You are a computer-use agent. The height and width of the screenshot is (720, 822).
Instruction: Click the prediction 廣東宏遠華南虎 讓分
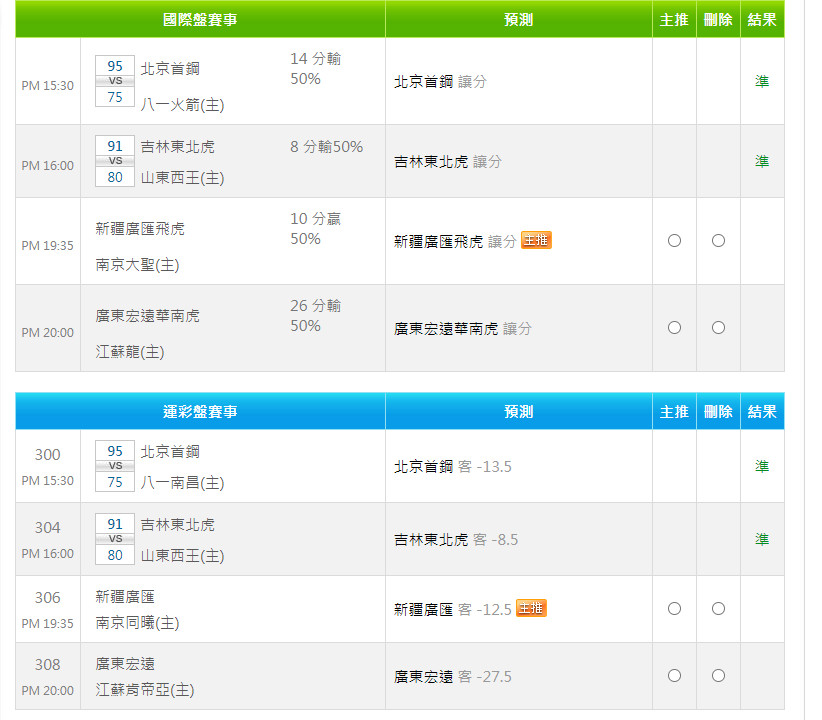463,329
